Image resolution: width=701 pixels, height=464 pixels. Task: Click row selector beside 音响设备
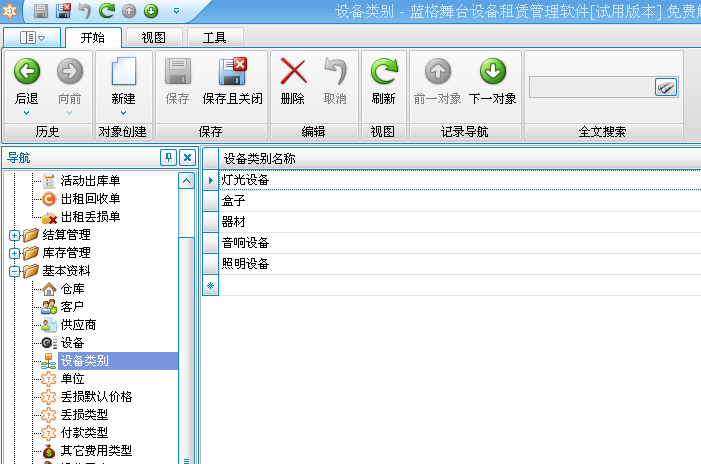coord(211,243)
